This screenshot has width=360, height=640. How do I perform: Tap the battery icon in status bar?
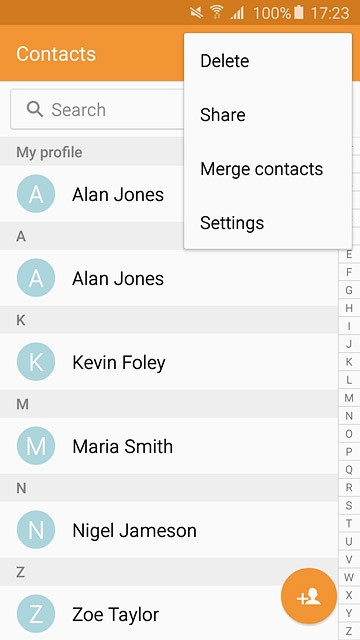click(x=299, y=13)
